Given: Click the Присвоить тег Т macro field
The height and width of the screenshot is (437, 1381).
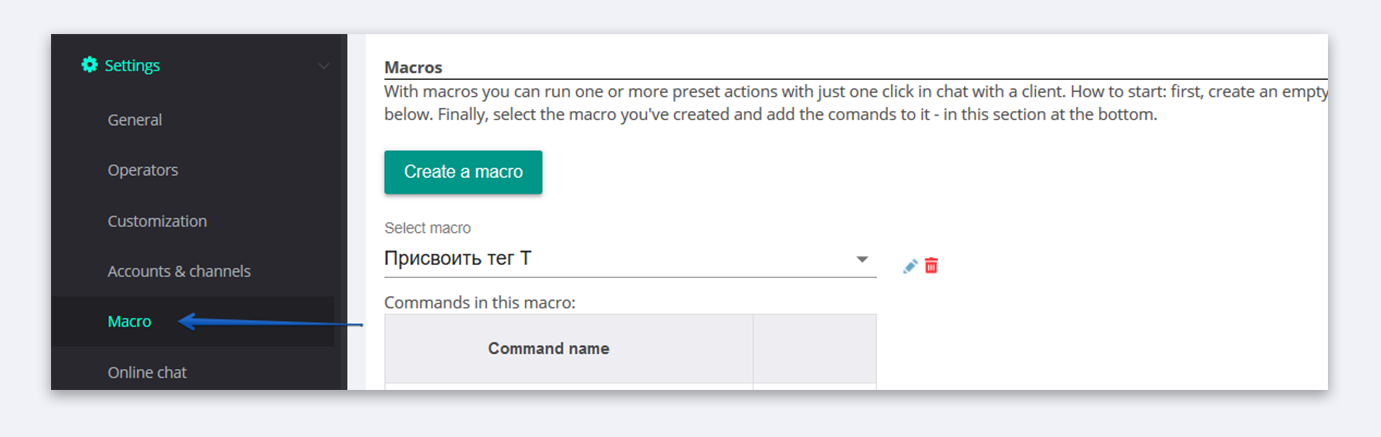Looking at the screenshot, I should [630, 259].
